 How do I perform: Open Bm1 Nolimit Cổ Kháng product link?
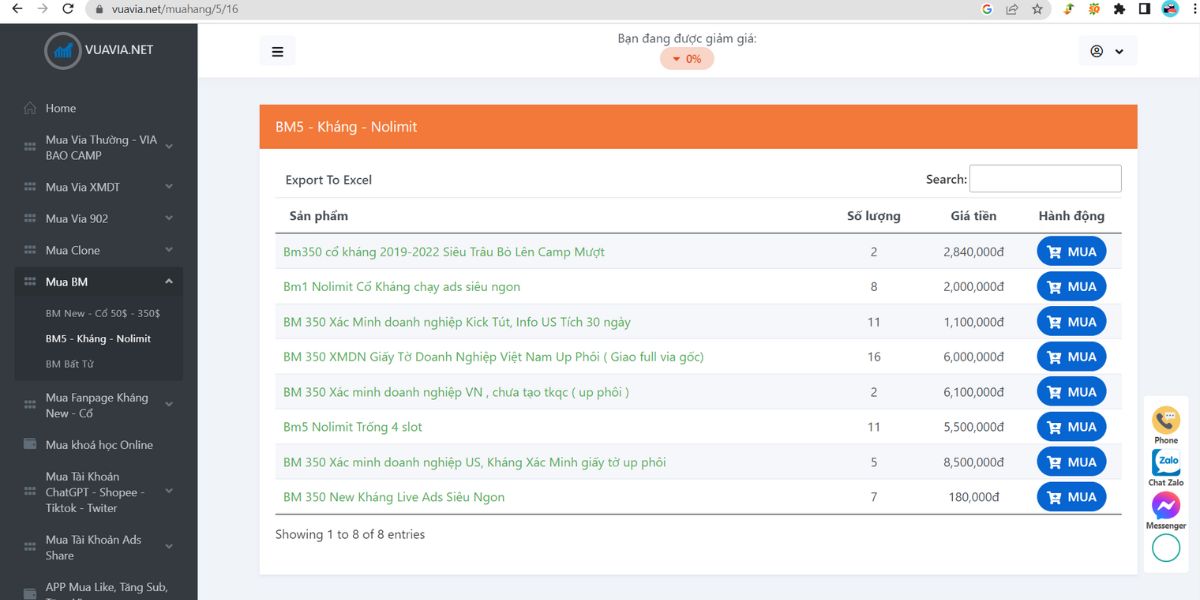(x=402, y=287)
